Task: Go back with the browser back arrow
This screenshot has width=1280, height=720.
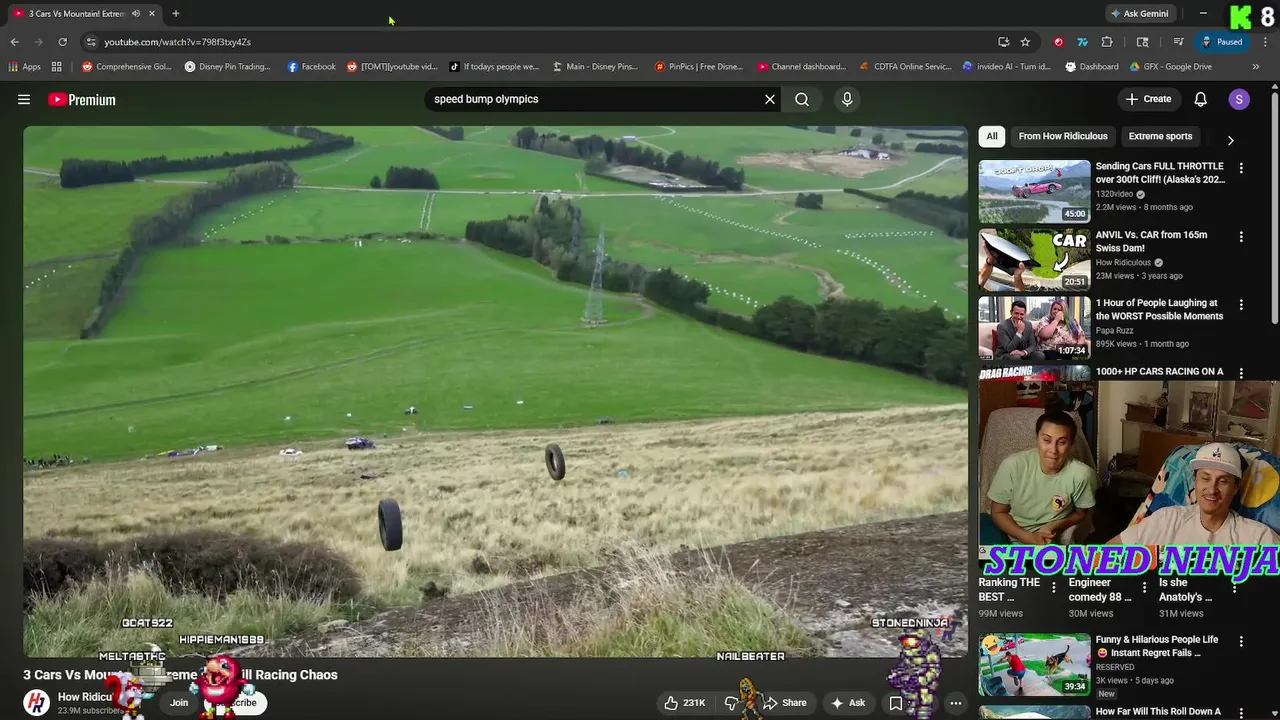Action: click(x=14, y=42)
